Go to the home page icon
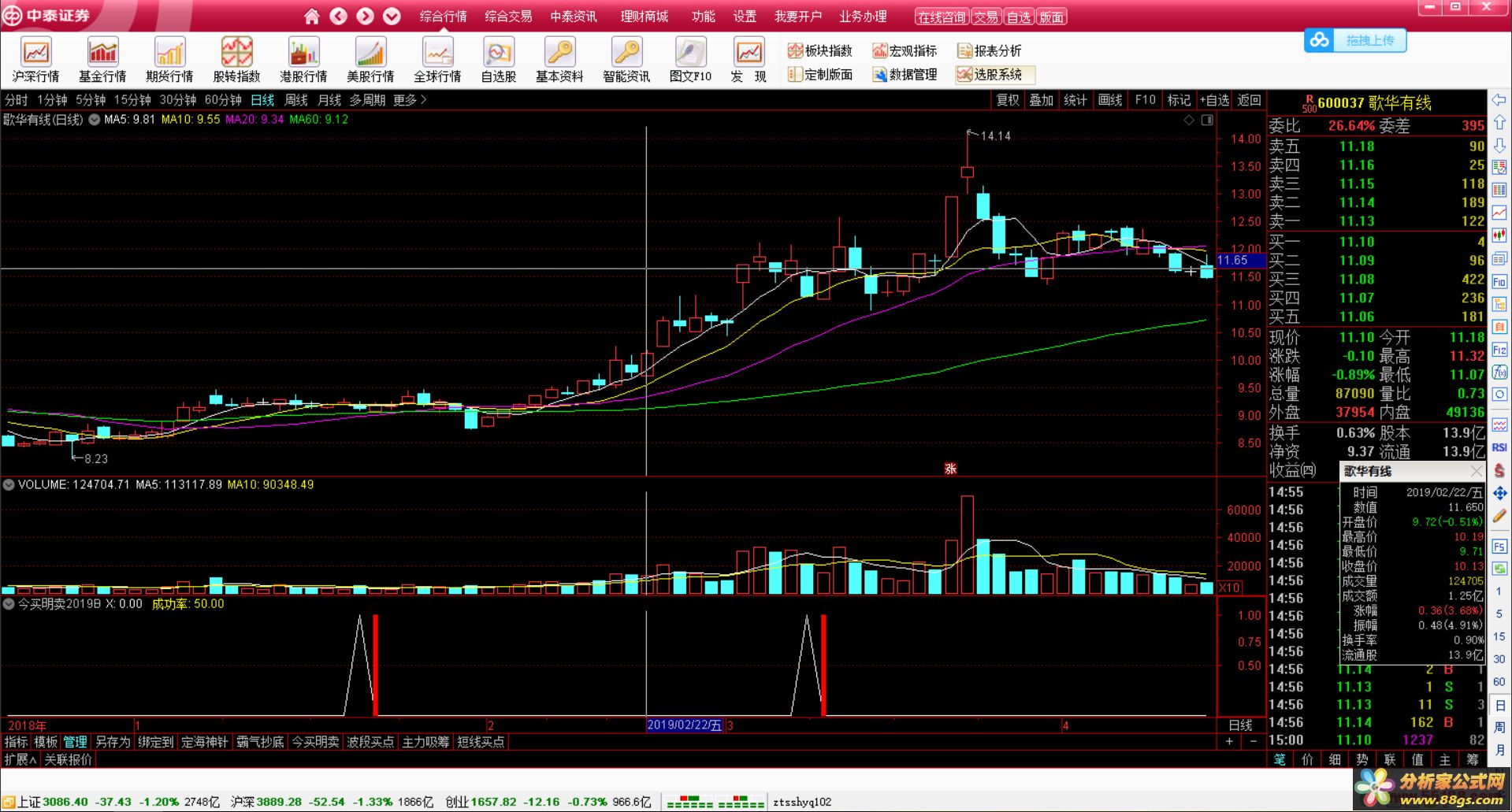Screen dimensions: 1512x812 (x=312, y=16)
